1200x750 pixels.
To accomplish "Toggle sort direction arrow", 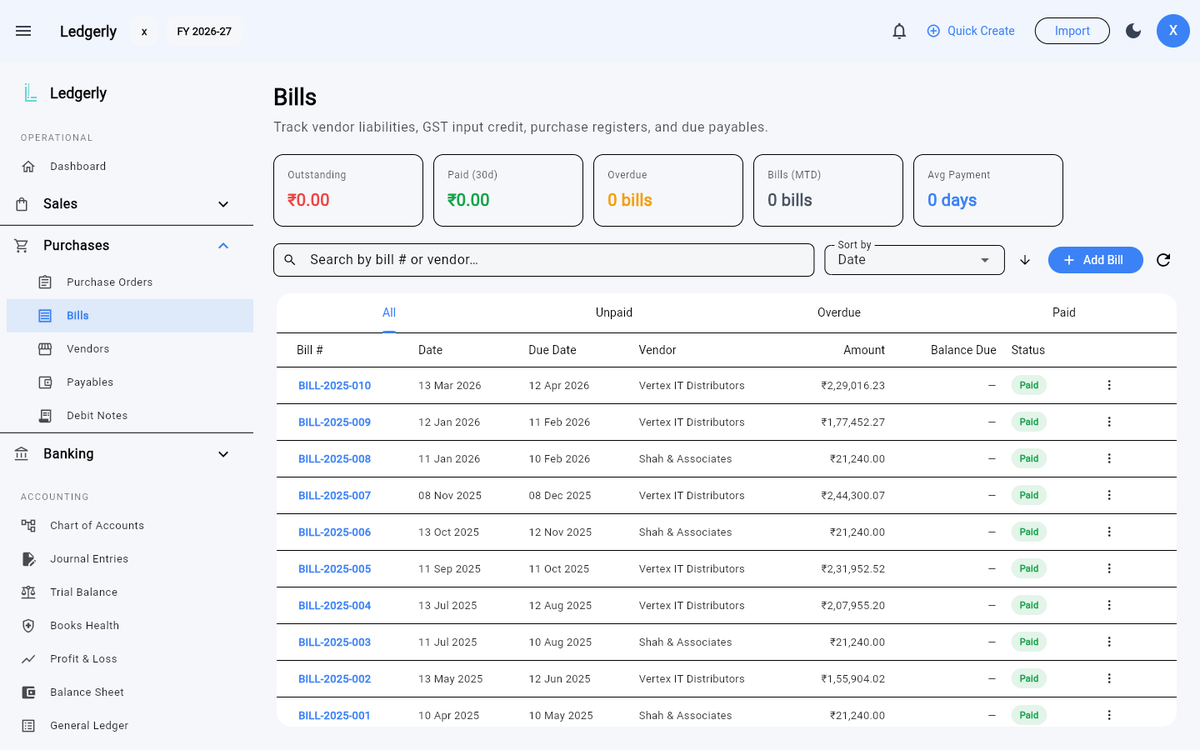I will [x=1025, y=260].
